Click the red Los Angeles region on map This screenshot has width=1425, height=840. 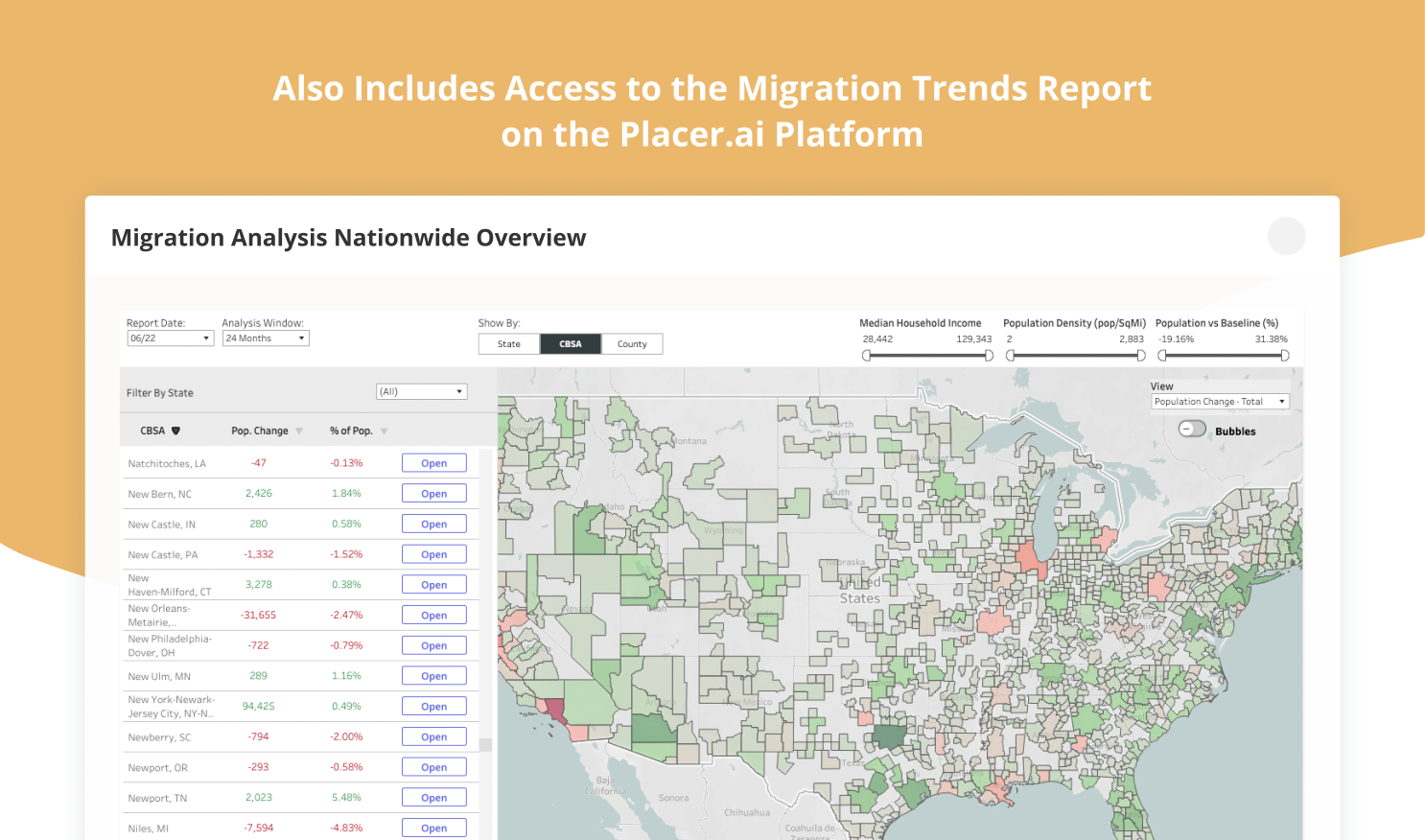(555, 712)
